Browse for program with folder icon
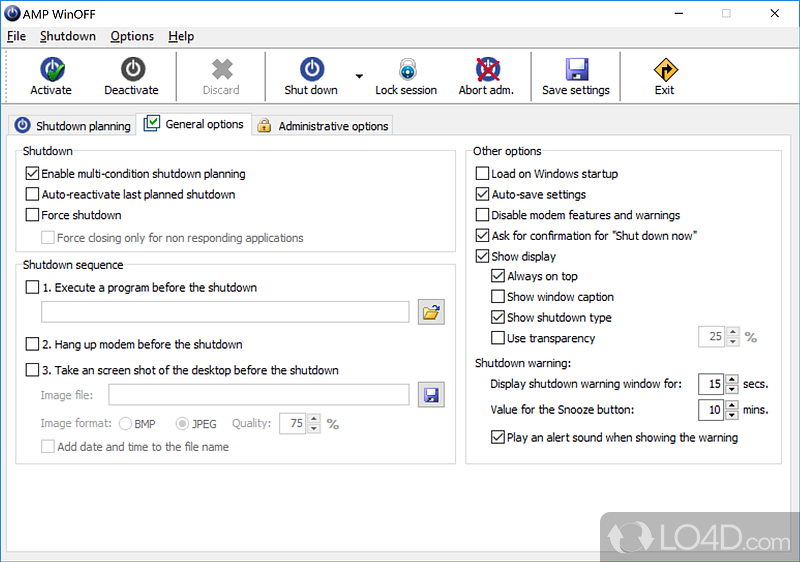800x562 pixels. [431, 313]
